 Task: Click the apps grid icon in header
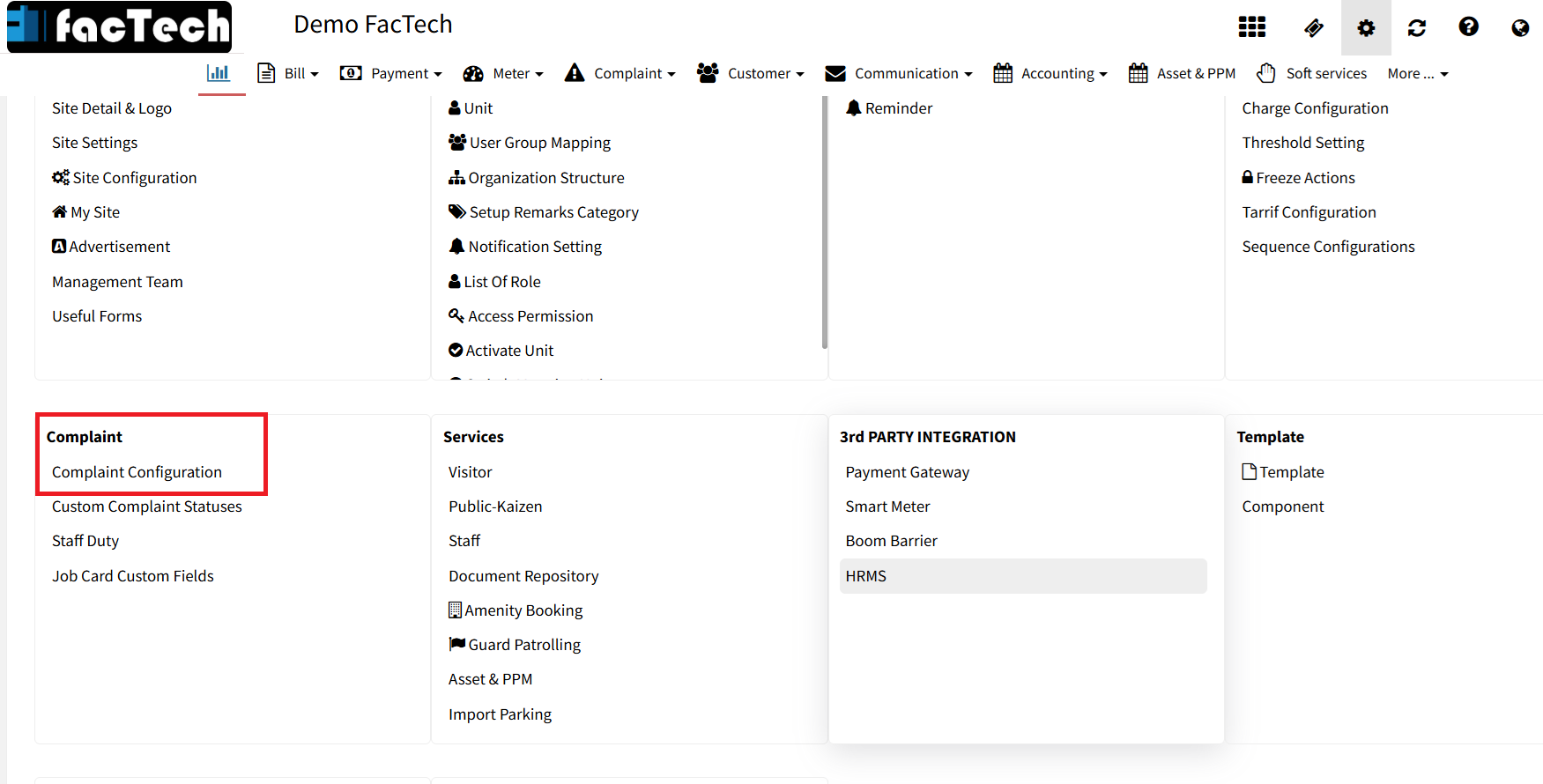click(x=1251, y=27)
